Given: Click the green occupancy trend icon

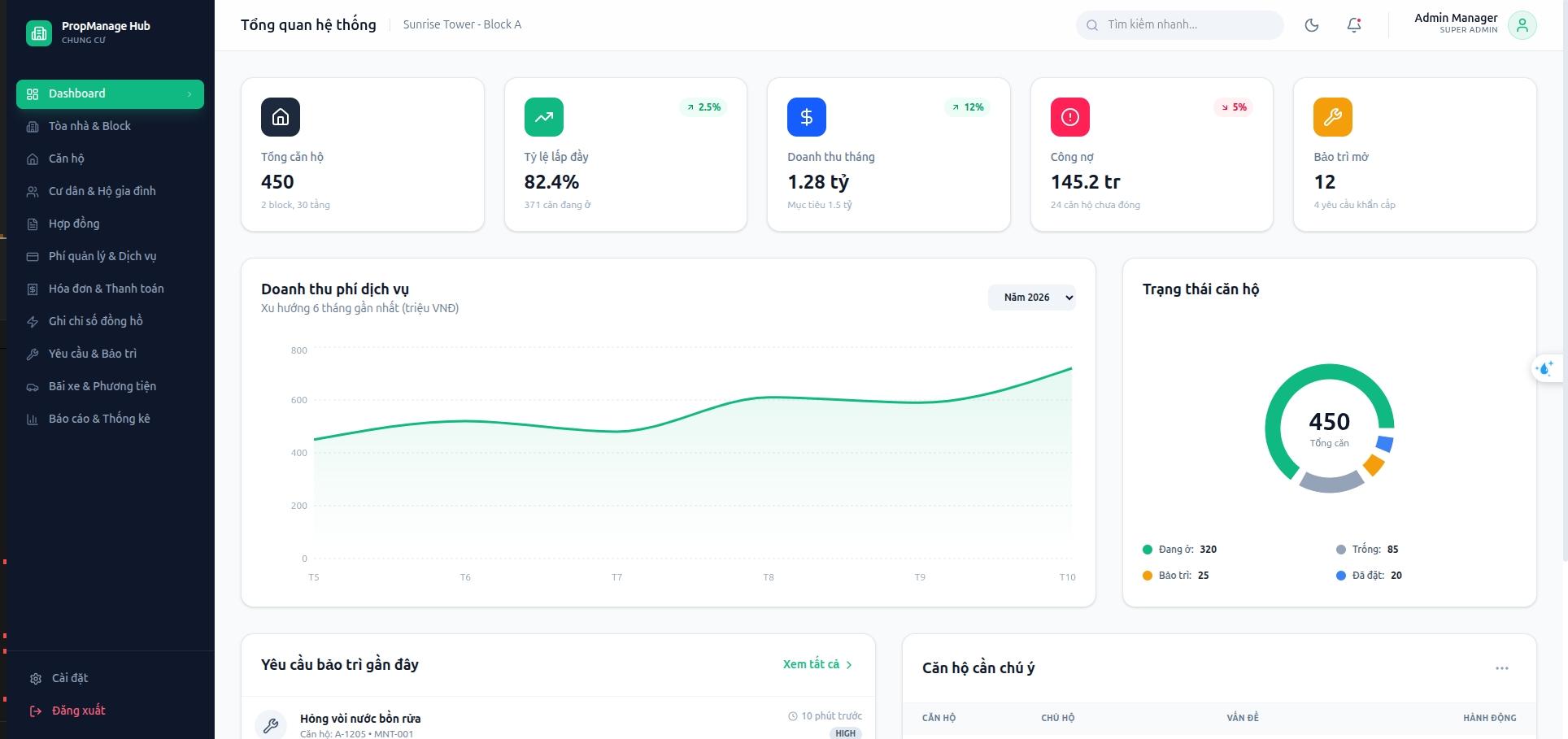Looking at the screenshot, I should coord(543,117).
